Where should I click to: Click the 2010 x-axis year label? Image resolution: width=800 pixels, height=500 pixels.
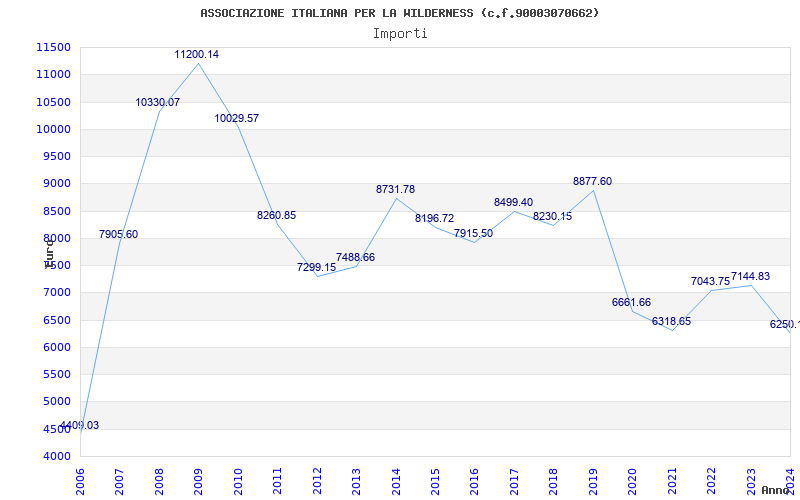(238, 482)
